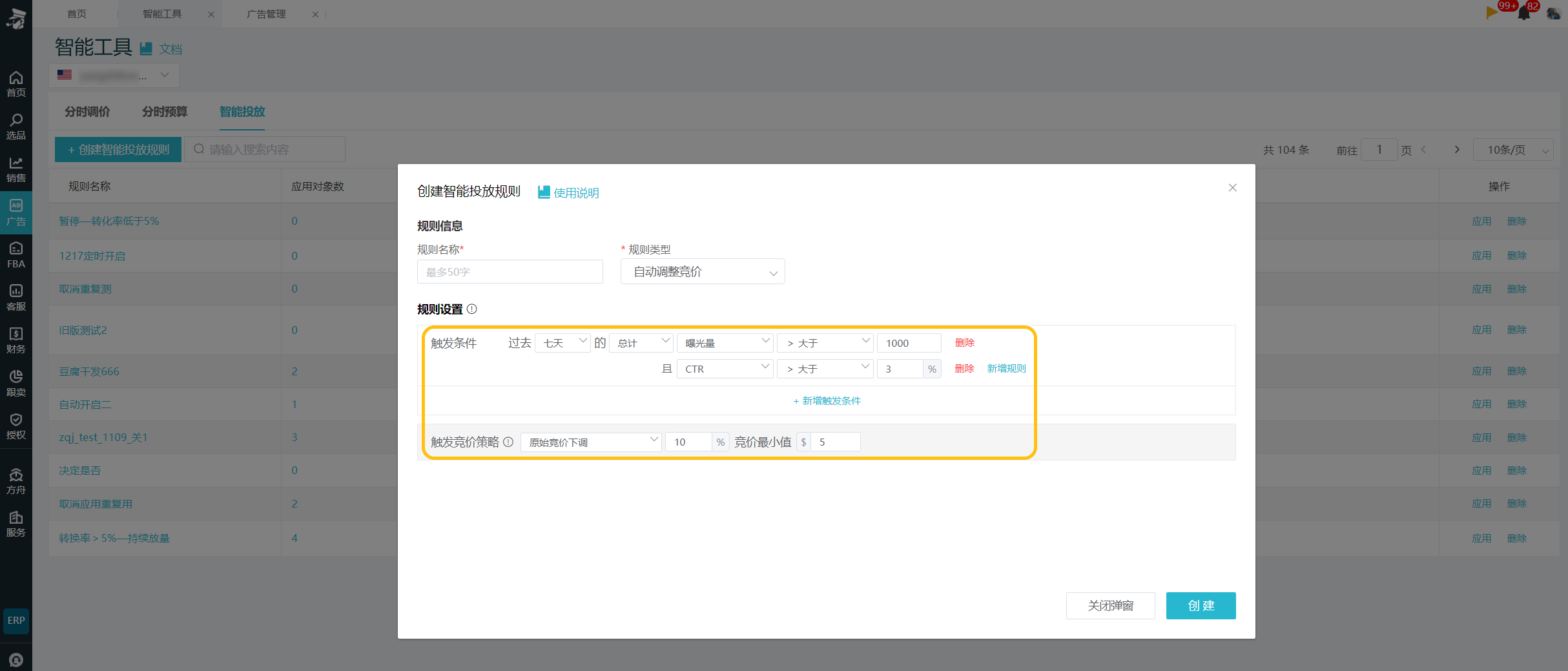Image resolution: width=1568 pixels, height=671 pixels.
Task: Go to previous page arrow in pagination
Action: click(x=1423, y=149)
